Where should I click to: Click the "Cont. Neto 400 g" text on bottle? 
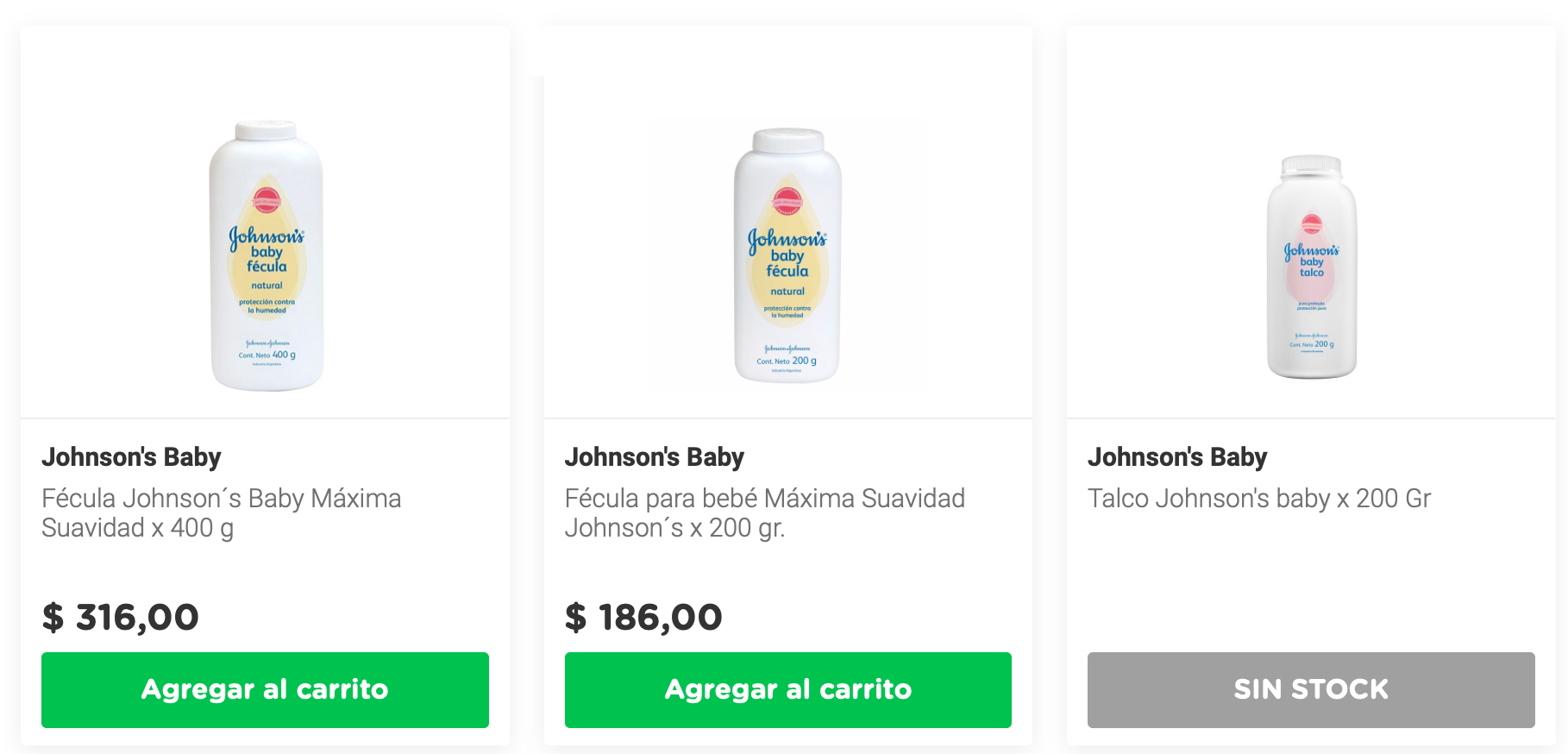267,355
